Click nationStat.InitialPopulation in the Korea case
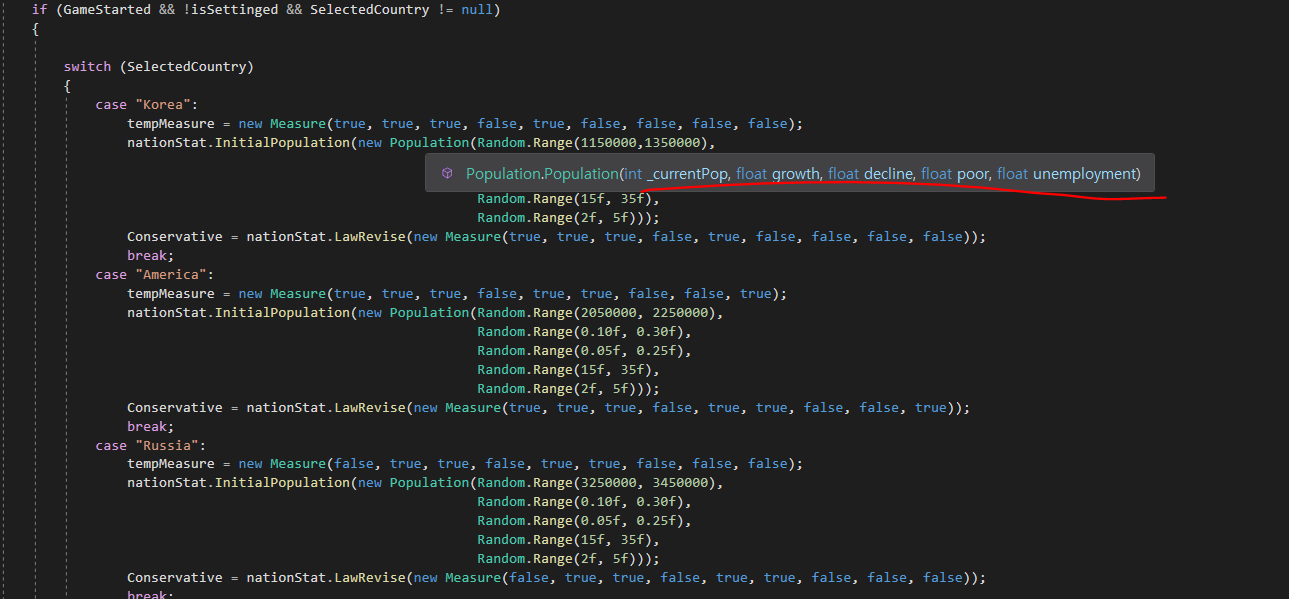This screenshot has width=1289, height=599. click(238, 143)
